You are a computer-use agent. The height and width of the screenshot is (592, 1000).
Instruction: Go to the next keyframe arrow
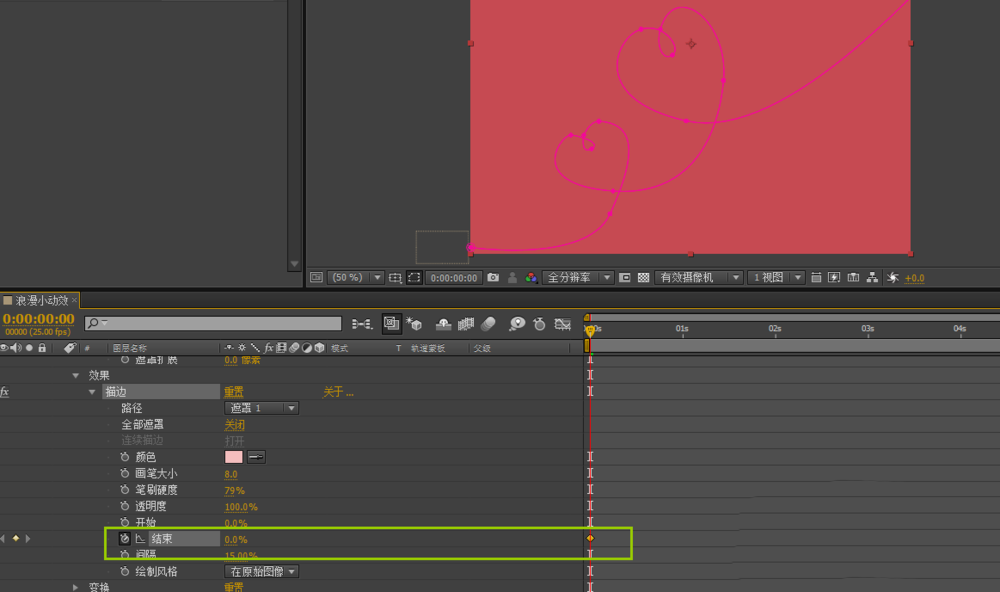(27, 538)
